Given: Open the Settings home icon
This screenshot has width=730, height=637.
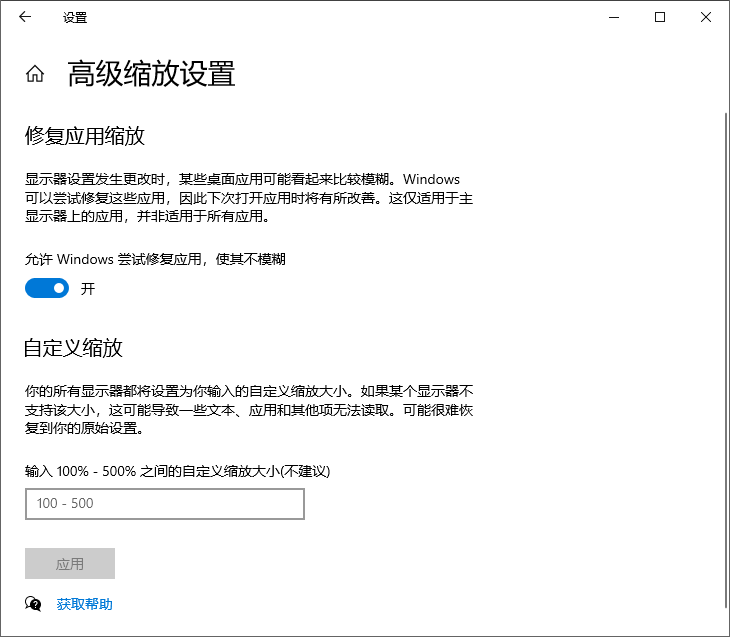Looking at the screenshot, I should [x=35, y=74].
